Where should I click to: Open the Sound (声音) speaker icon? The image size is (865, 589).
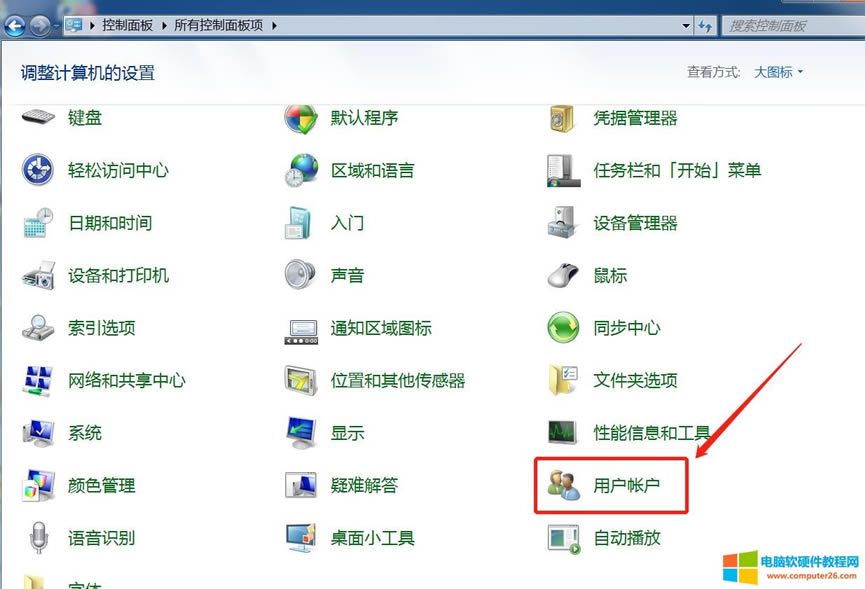tap(301, 275)
